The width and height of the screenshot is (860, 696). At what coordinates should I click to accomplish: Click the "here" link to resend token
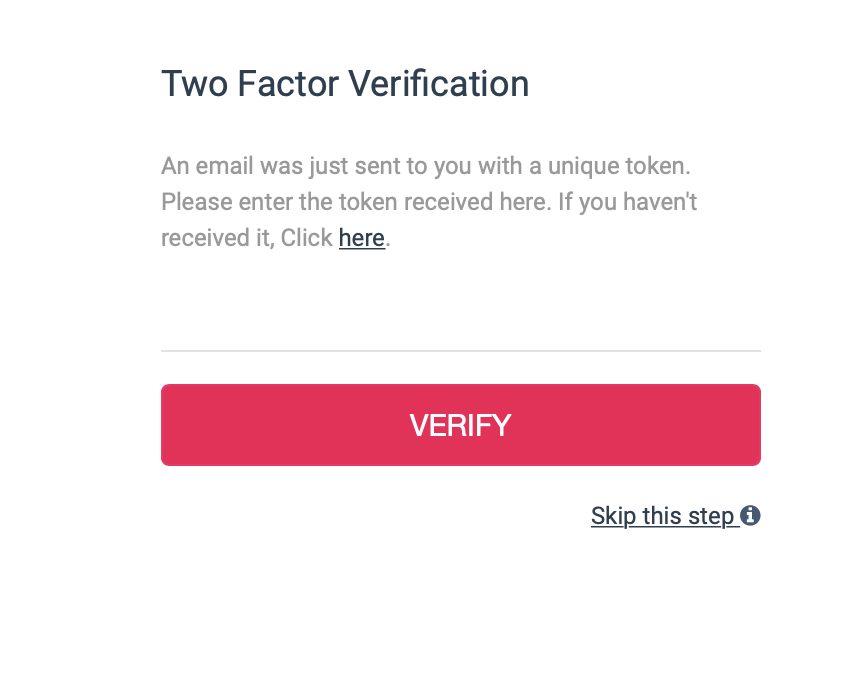[x=362, y=238]
